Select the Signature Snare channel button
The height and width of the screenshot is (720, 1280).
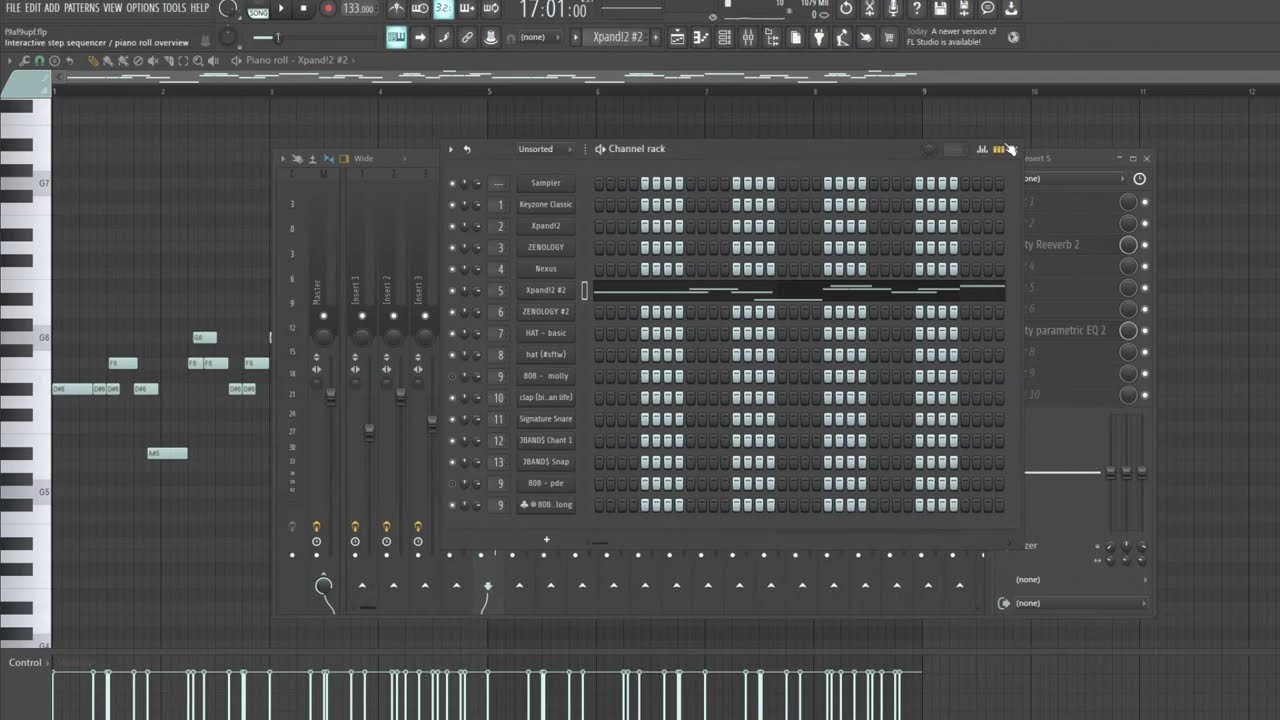pyautogui.click(x=545, y=419)
